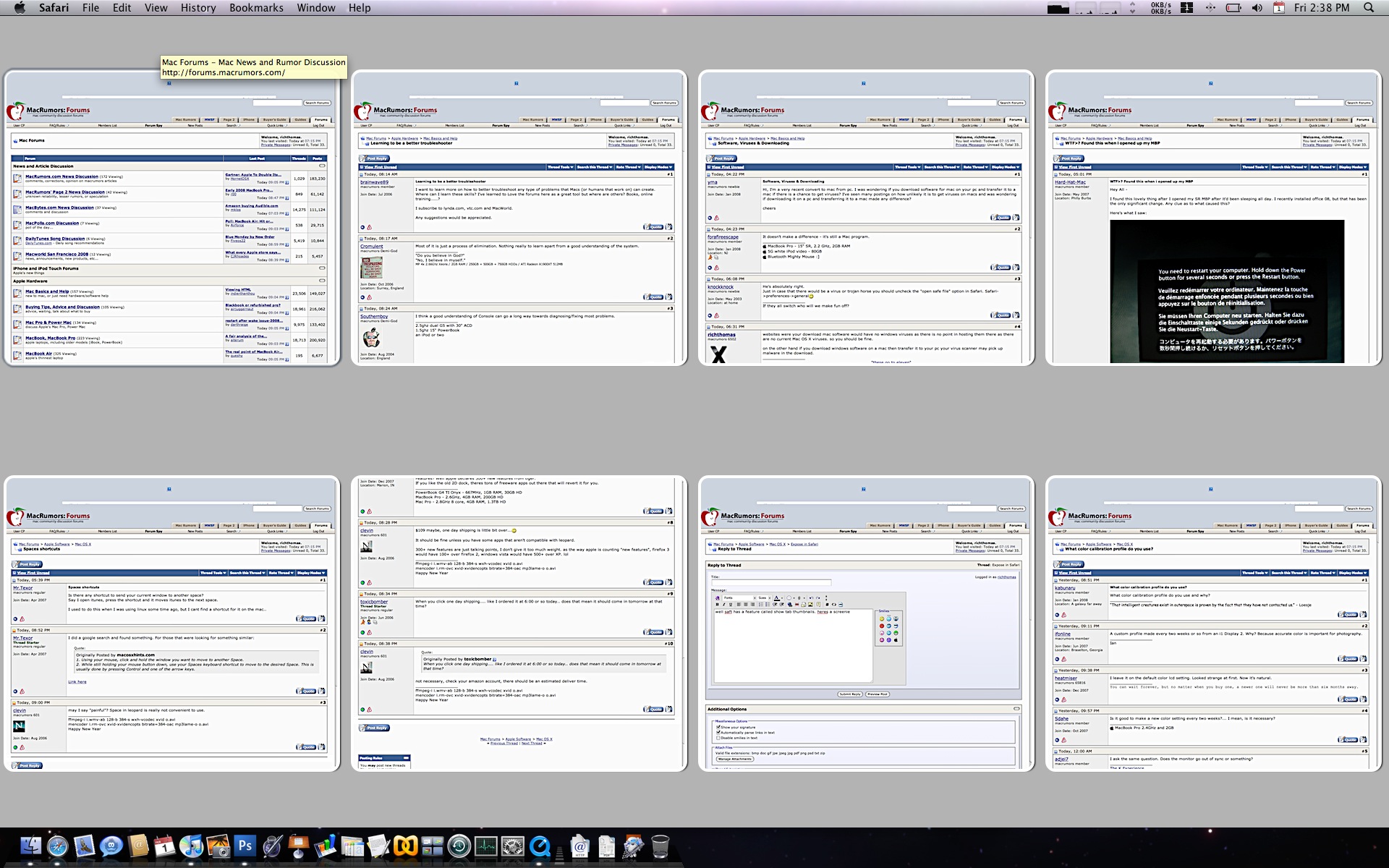This screenshot has width=1389, height=868.
Task: Apply Bold formatting in the reply editor
Action: (x=718, y=605)
